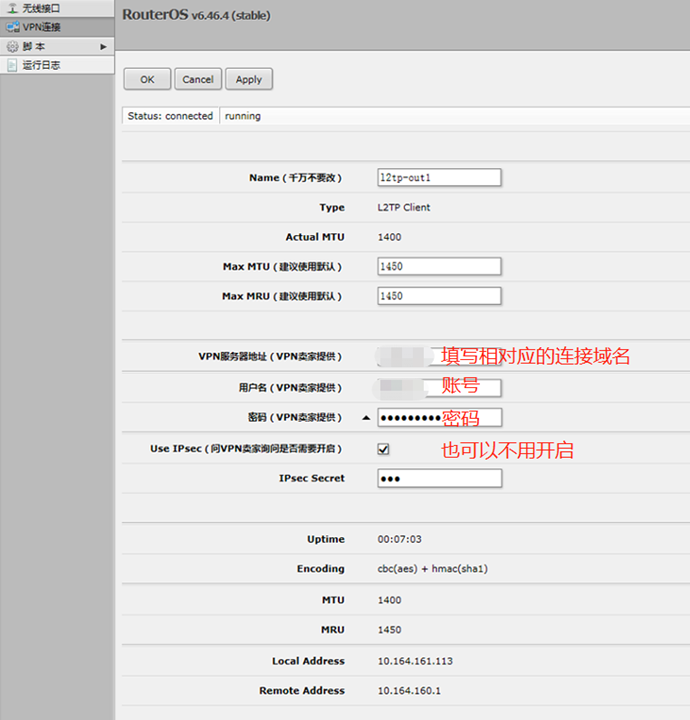Image resolution: width=690 pixels, height=720 pixels.
Task: Click the password (密码) input field
Action: (x=439, y=418)
